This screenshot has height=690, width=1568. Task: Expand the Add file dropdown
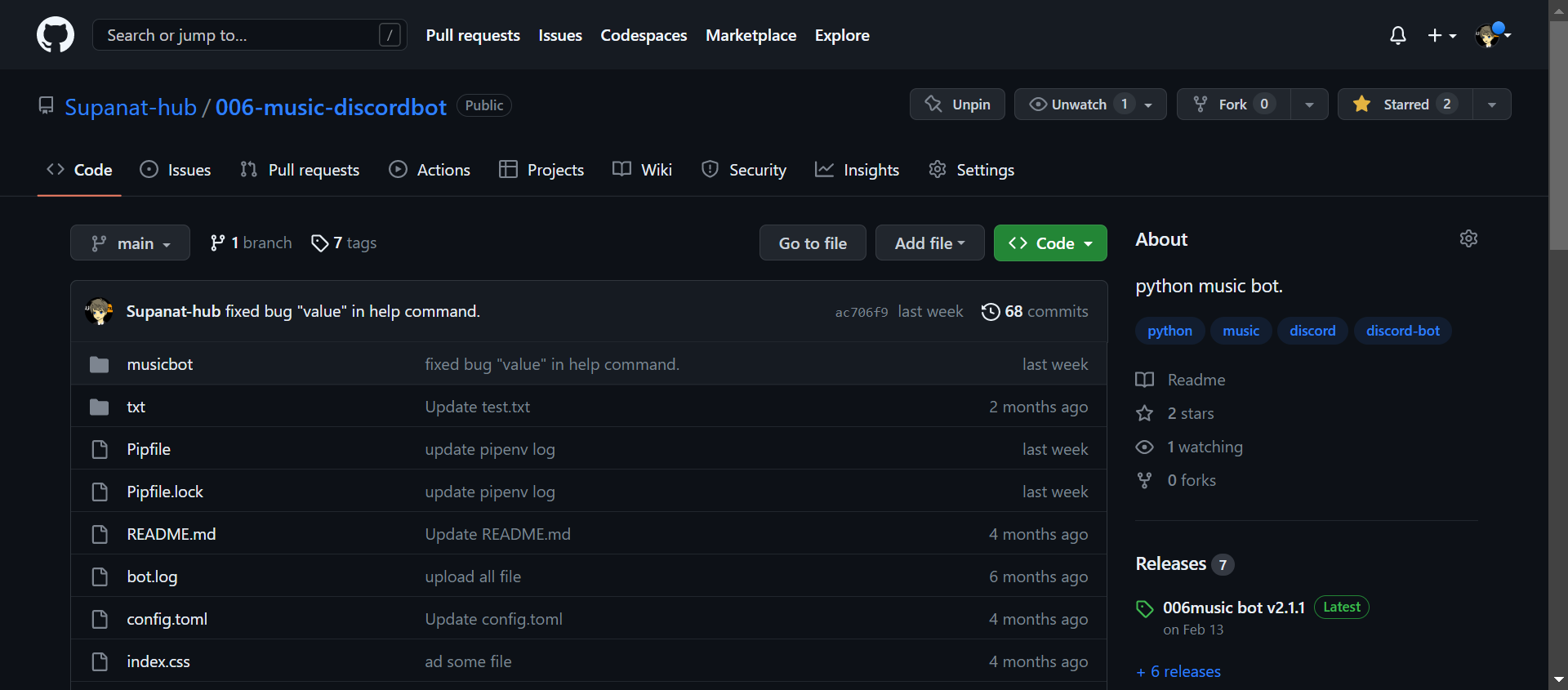point(929,243)
